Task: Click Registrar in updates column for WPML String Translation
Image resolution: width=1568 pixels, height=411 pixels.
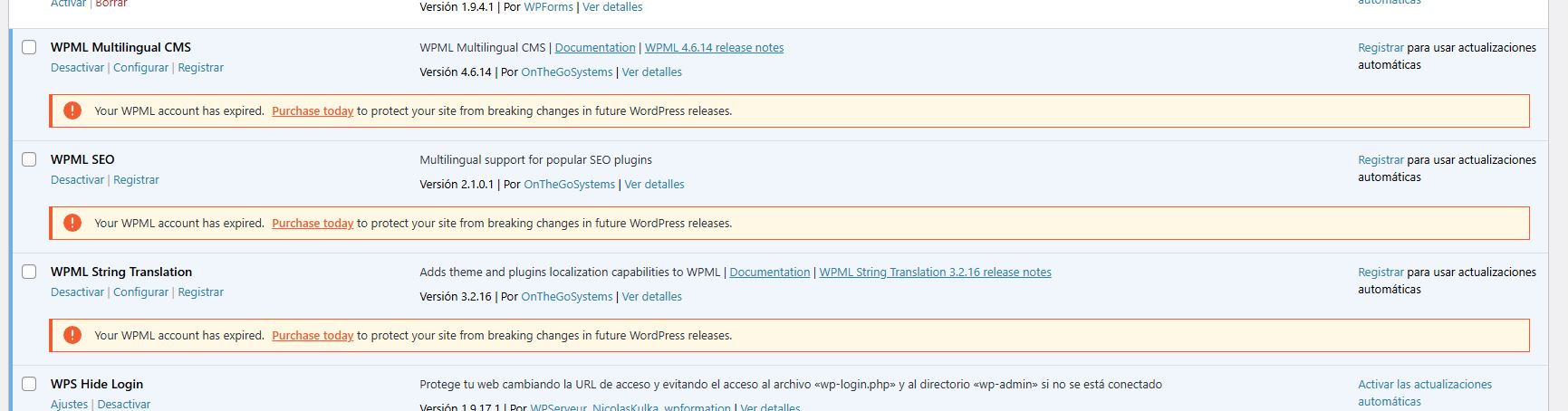Action: point(1380,272)
